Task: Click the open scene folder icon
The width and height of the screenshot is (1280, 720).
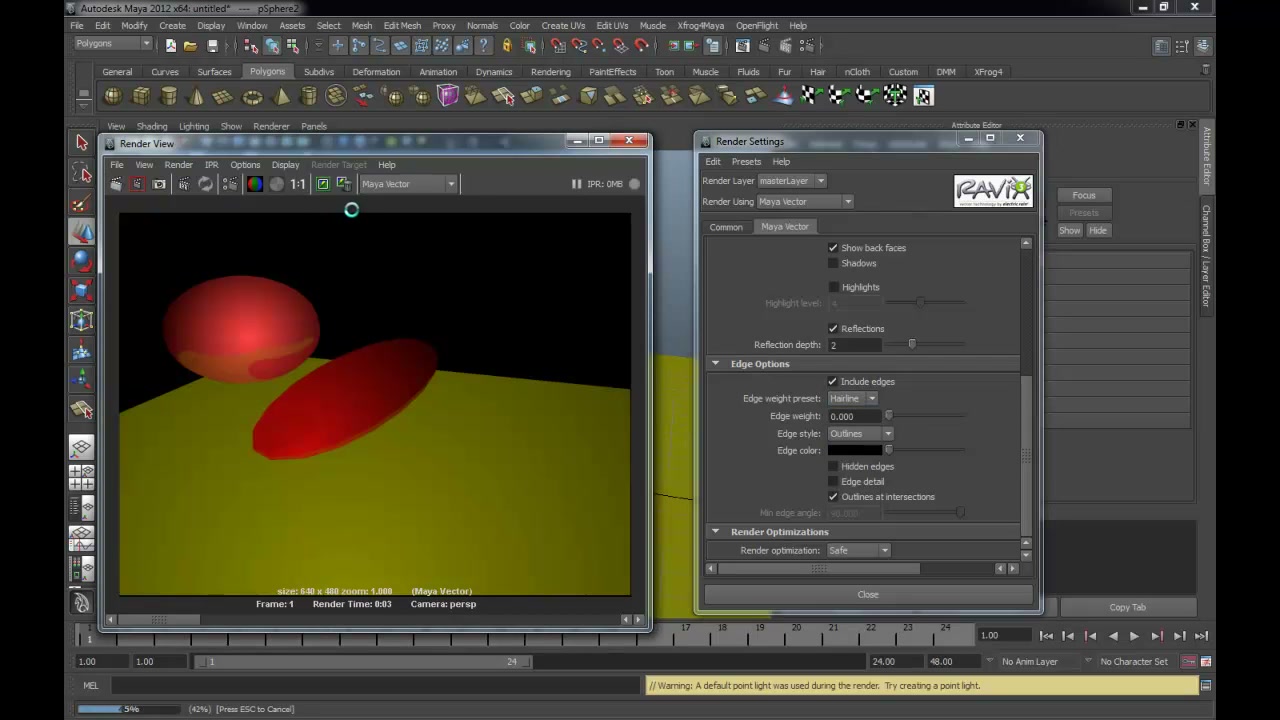Action: (190, 45)
